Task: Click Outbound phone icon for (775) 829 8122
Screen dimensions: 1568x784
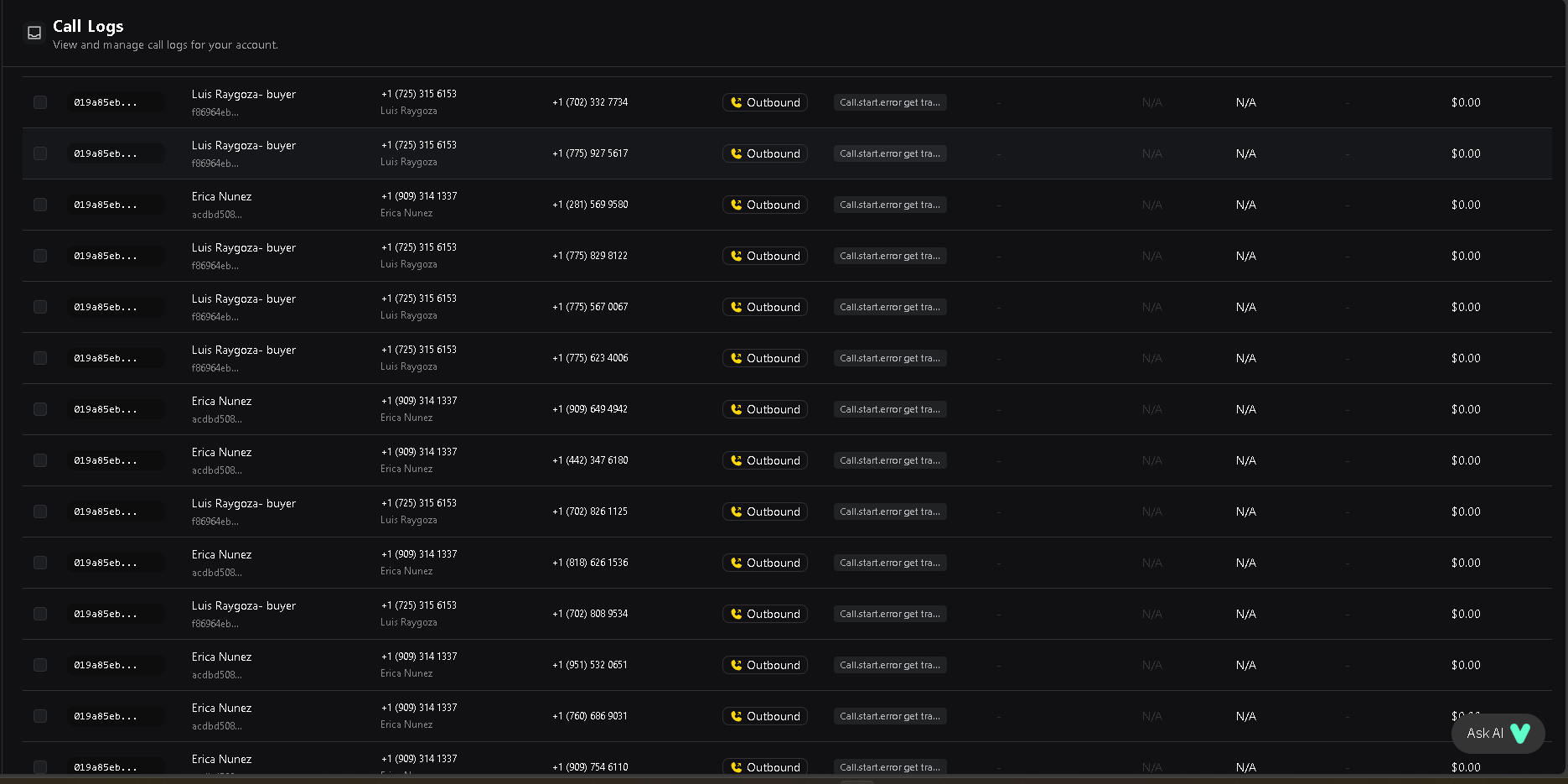Action: (737, 256)
